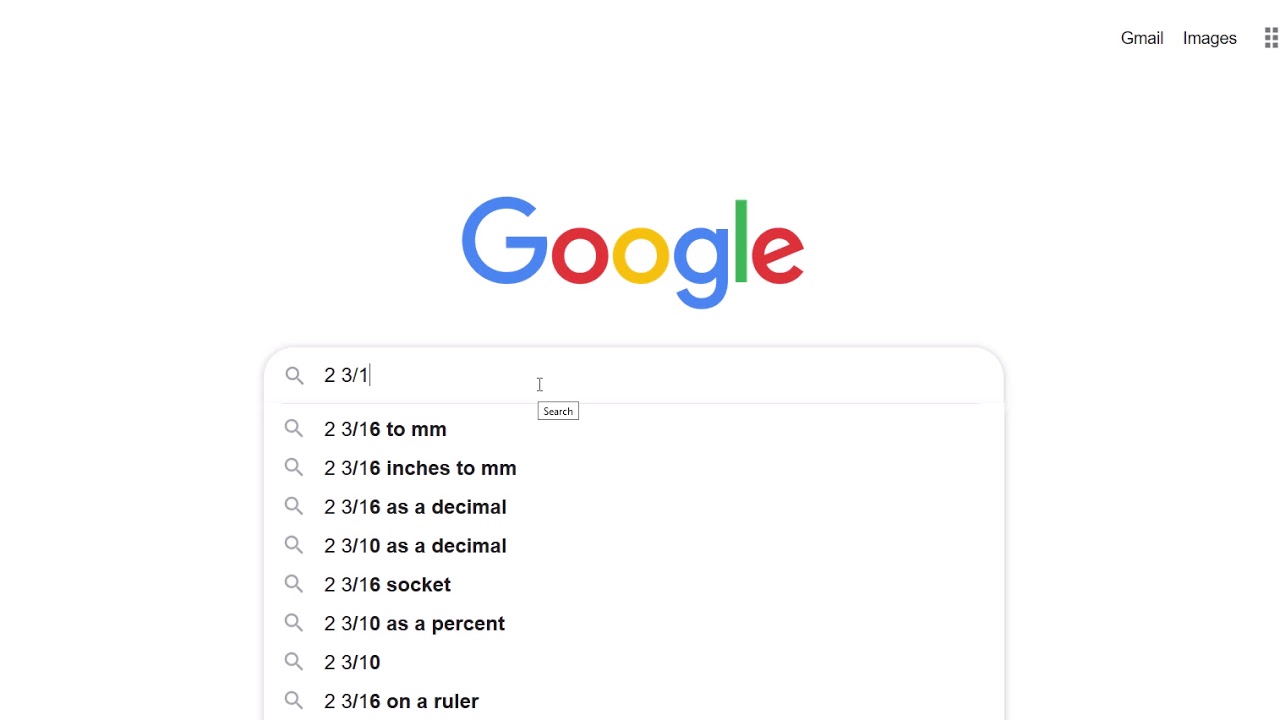Viewport: 1280px width, 720px height.
Task: Go to Google Images link
Action: click(x=1209, y=38)
